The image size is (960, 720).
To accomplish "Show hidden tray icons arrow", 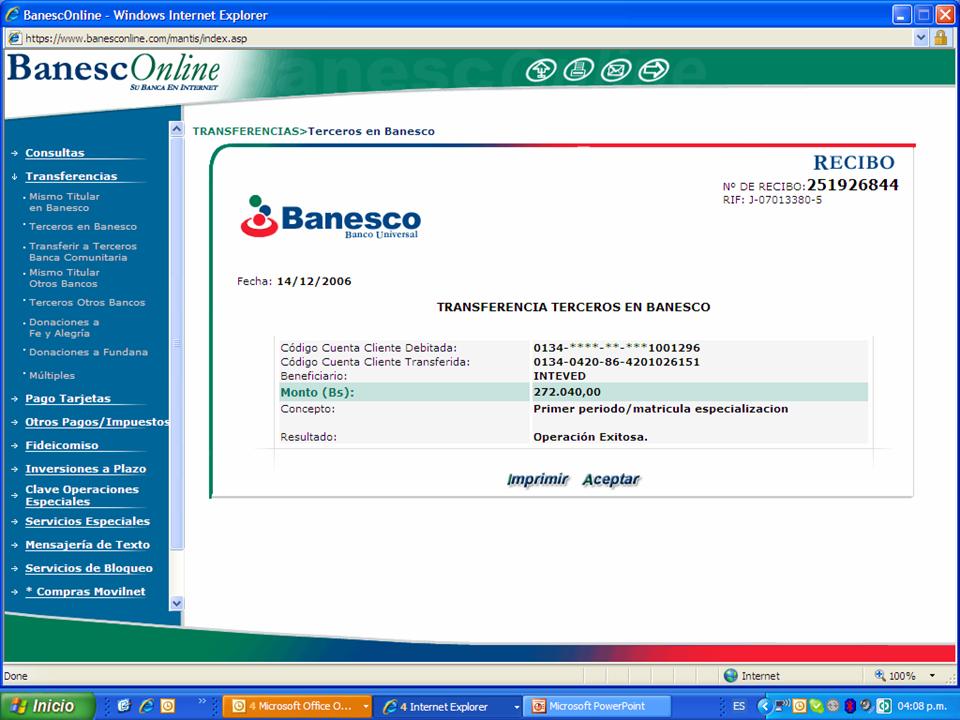I will tap(763, 706).
